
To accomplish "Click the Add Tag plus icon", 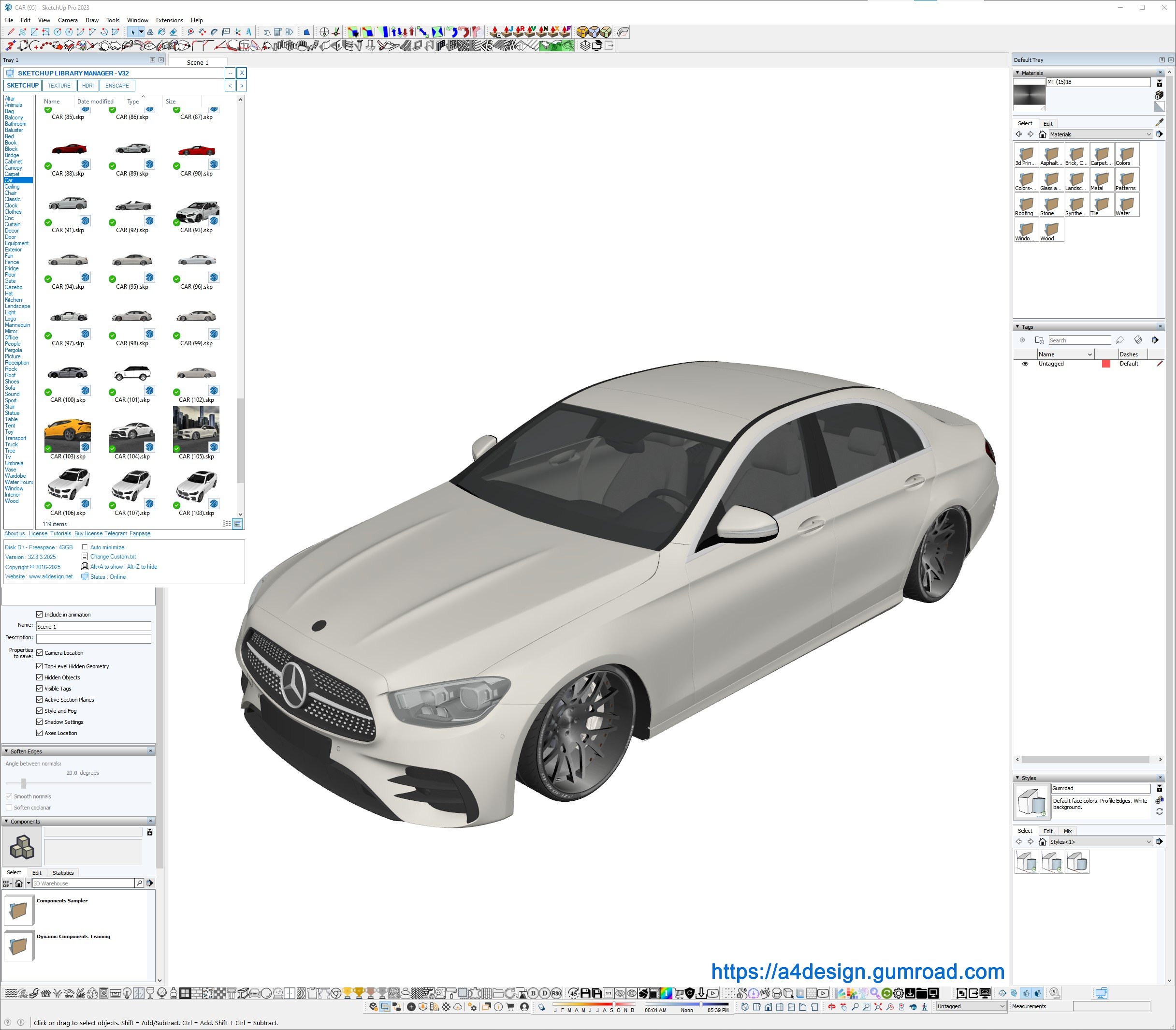I will [x=1022, y=340].
